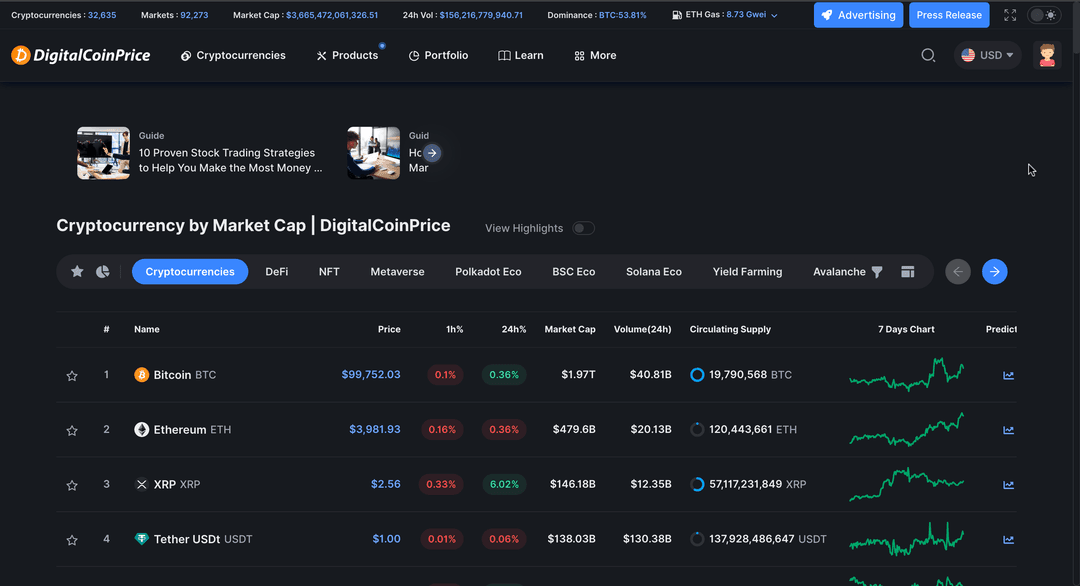Screen dimensions: 1080x586
Task: Click the Tether coin logo
Action: tap(141, 539)
